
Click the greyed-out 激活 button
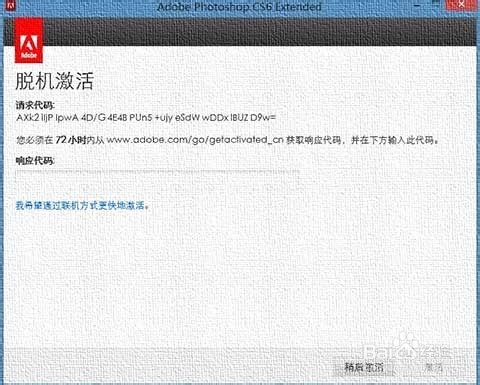coord(433,368)
